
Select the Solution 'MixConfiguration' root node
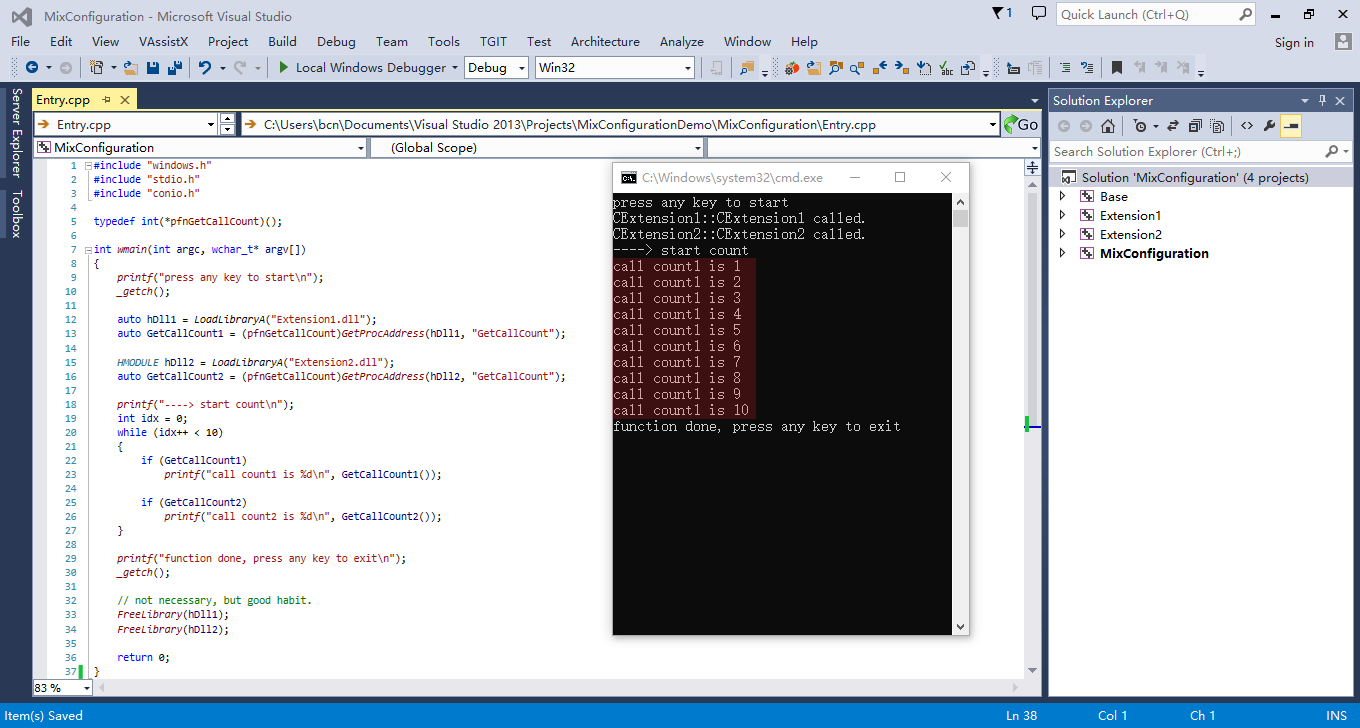[1195, 178]
